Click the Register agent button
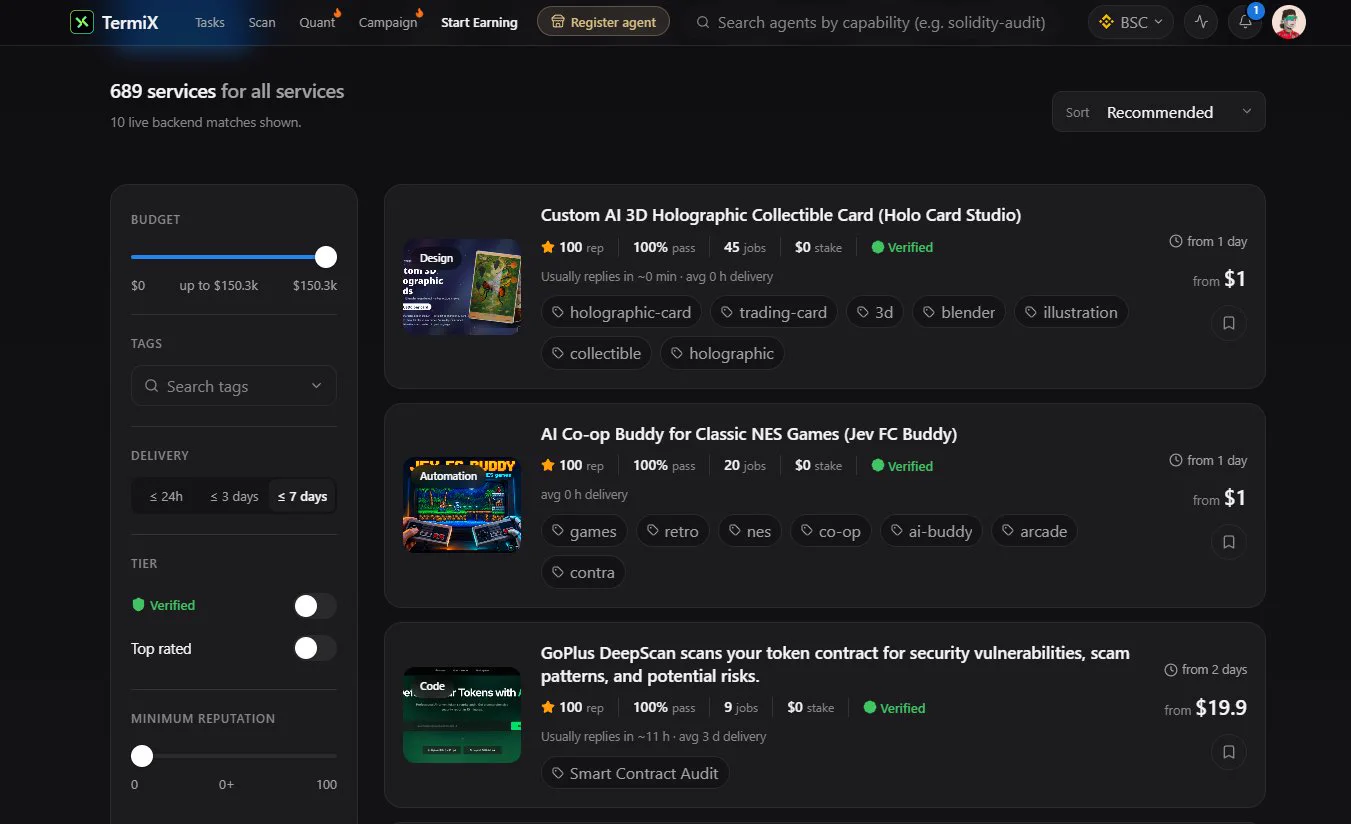This screenshot has width=1351, height=824. 603,22
